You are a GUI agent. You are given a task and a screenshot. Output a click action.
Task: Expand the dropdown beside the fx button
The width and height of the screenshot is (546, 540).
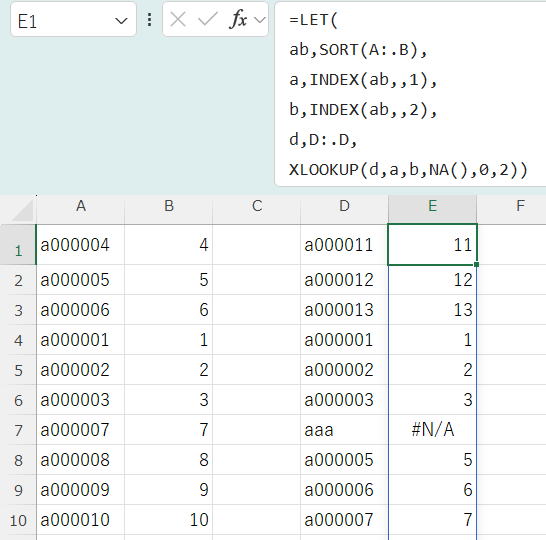coord(260,20)
